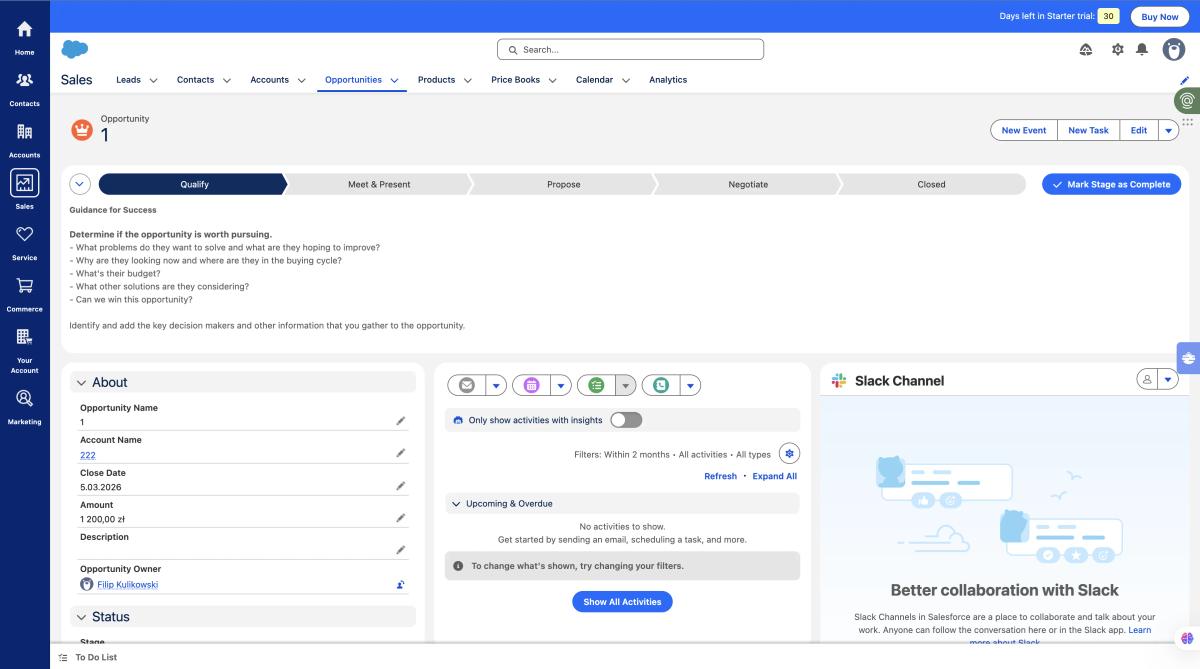This screenshot has width=1200, height=669.
Task: Select the Propose stage
Action: [563, 184]
